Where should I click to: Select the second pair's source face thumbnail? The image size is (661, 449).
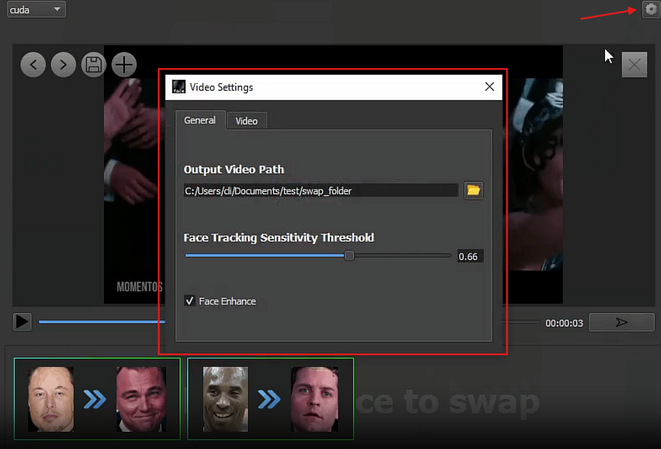[226, 399]
